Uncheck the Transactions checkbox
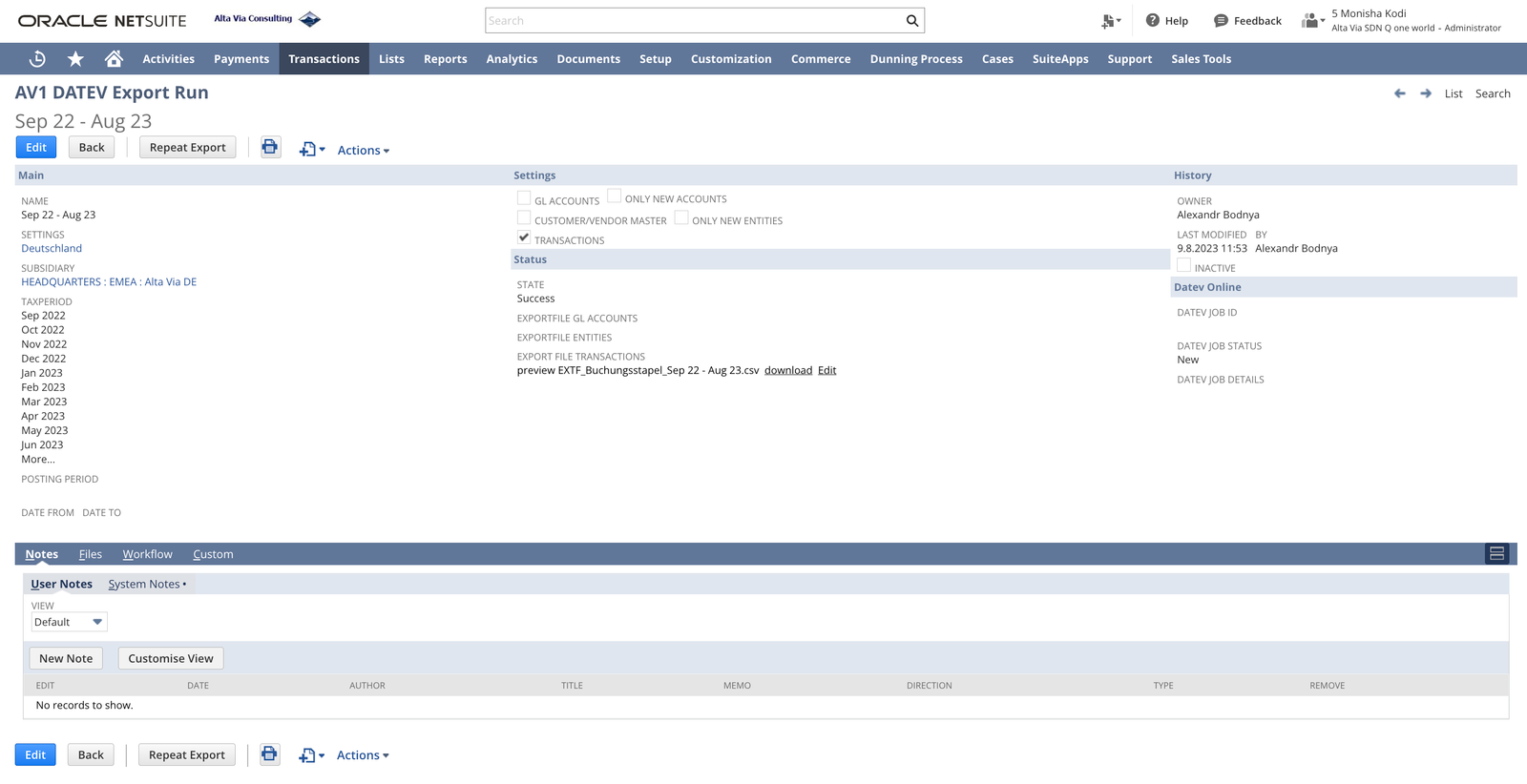 (524, 237)
